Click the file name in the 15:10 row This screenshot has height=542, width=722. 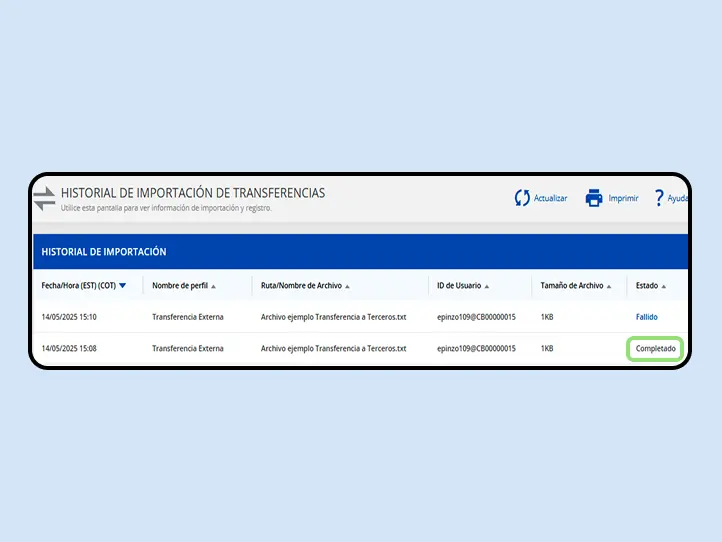click(x=333, y=317)
